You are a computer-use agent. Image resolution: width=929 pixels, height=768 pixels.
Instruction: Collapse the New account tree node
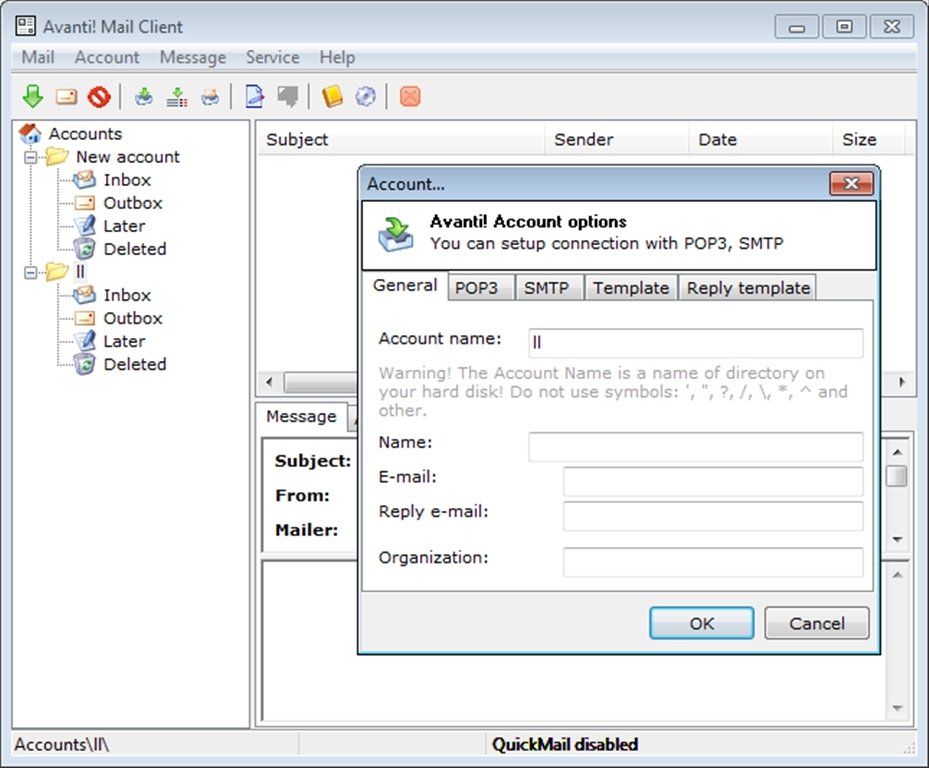click(30, 157)
